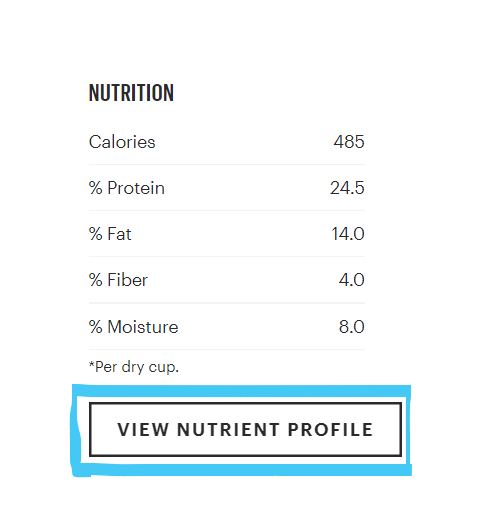This screenshot has height=518, width=481.
Task: Select the 24.5 protein value
Action: (347, 188)
